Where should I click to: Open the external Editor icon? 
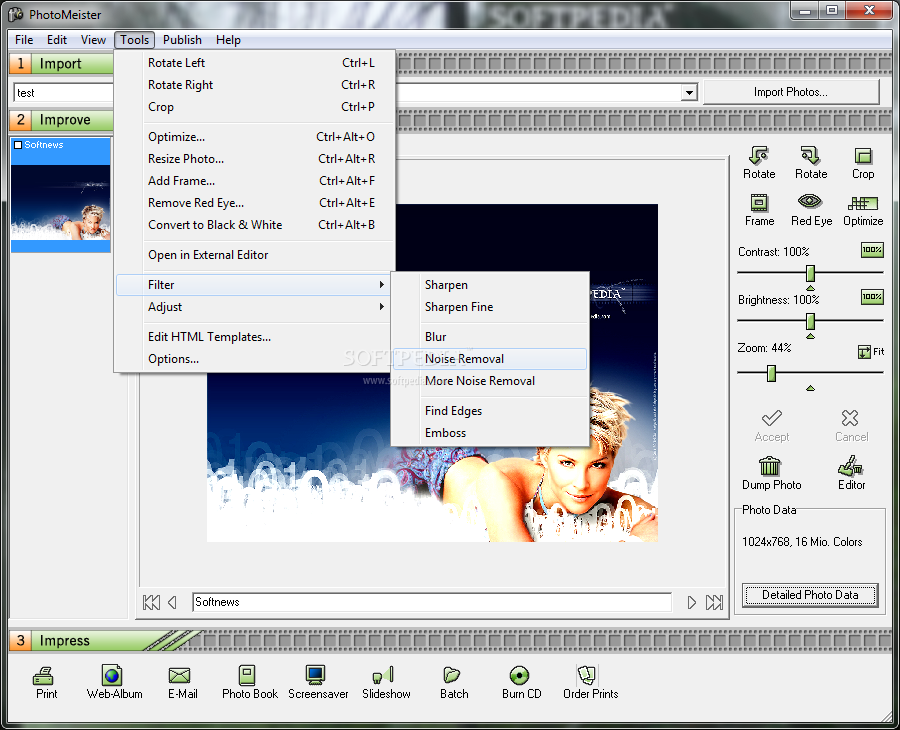coord(850,466)
